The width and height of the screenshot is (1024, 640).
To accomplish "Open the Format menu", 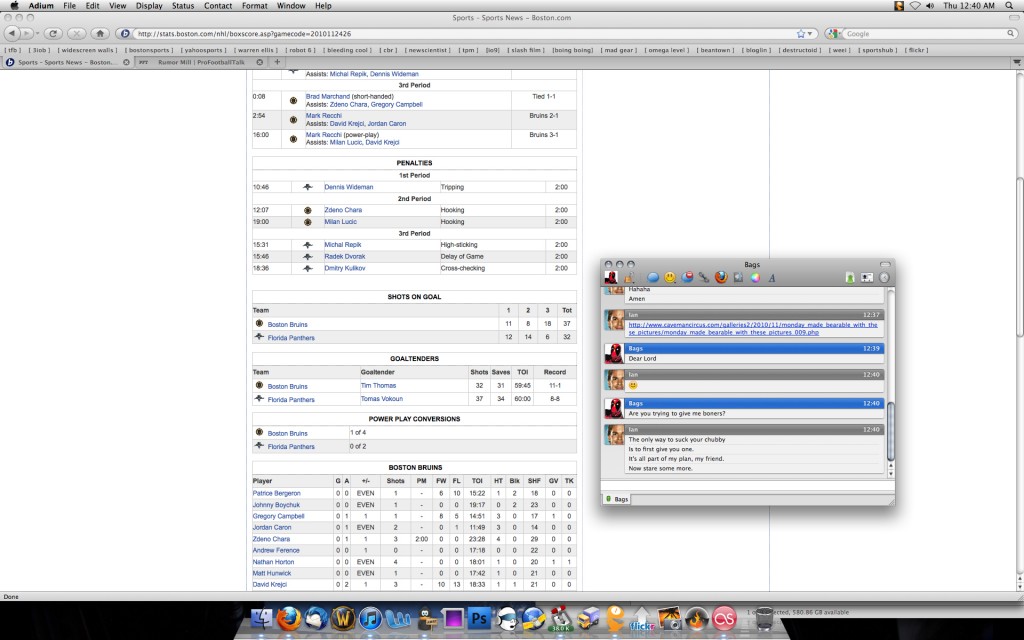I will [255, 5].
